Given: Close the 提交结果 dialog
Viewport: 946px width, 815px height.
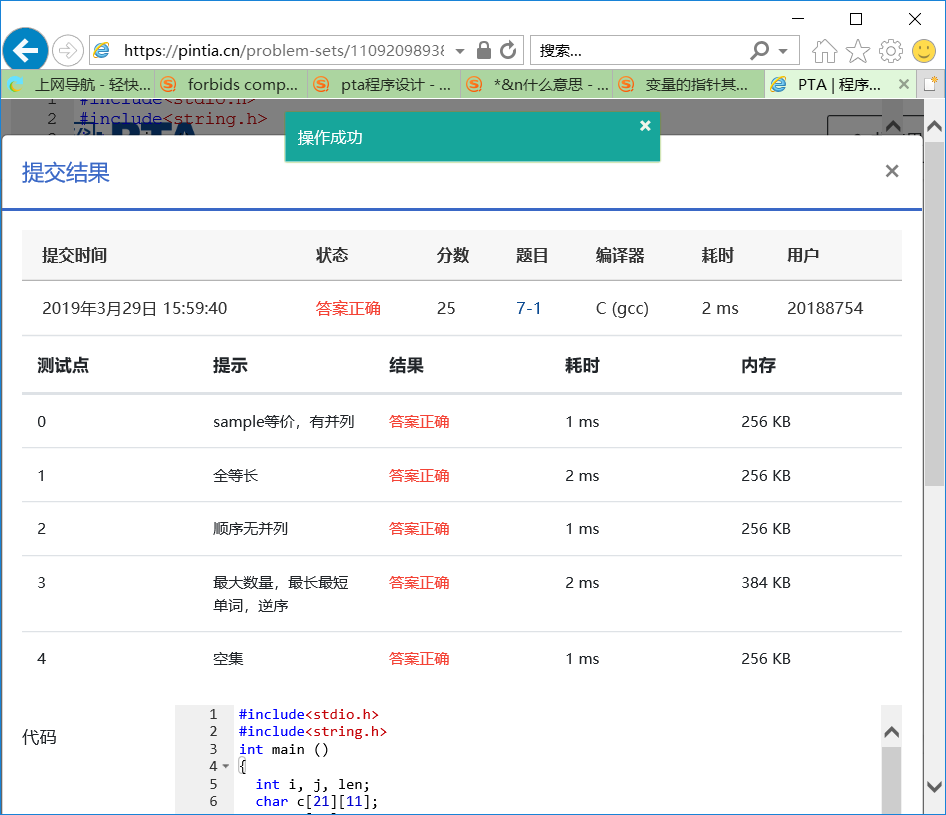Looking at the screenshot, I should [892, 171].
